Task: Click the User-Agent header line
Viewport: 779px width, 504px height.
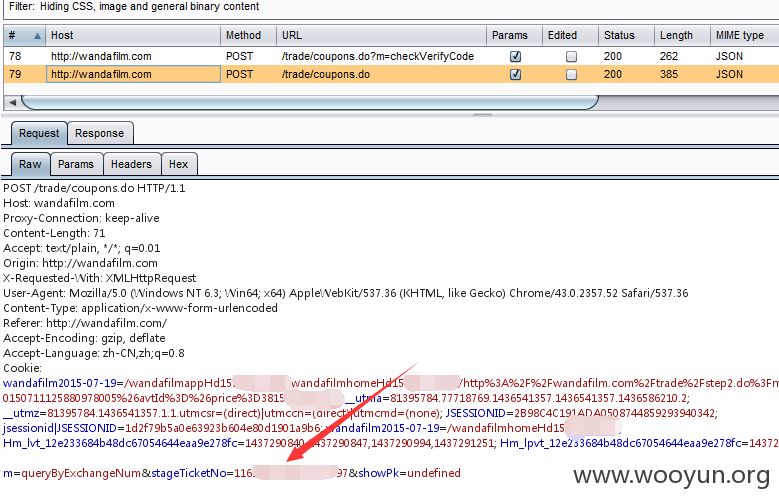Action: (x=346, y=293)
